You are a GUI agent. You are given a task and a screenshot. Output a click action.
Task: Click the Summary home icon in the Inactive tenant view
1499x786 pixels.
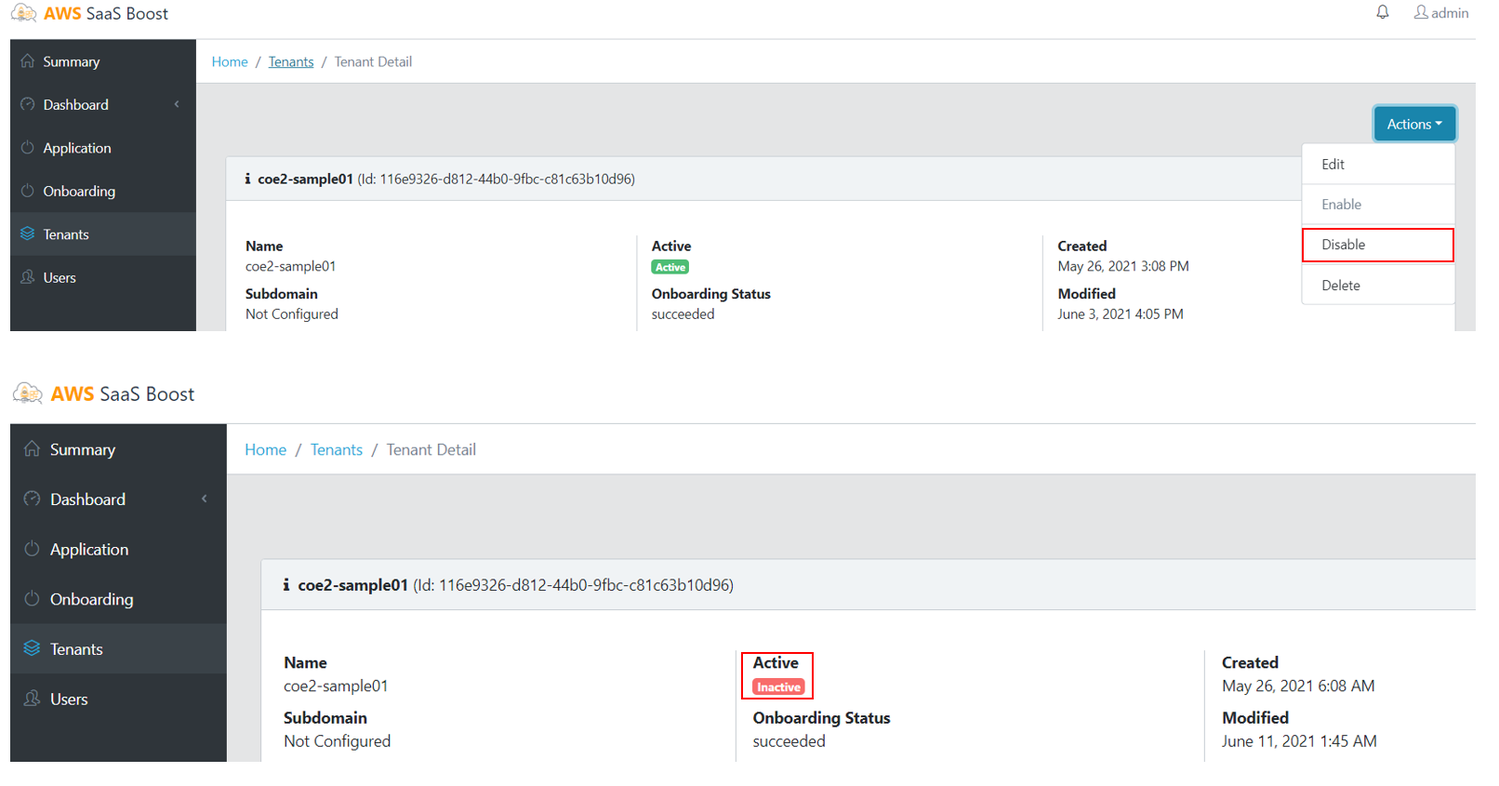click(32, 450)
